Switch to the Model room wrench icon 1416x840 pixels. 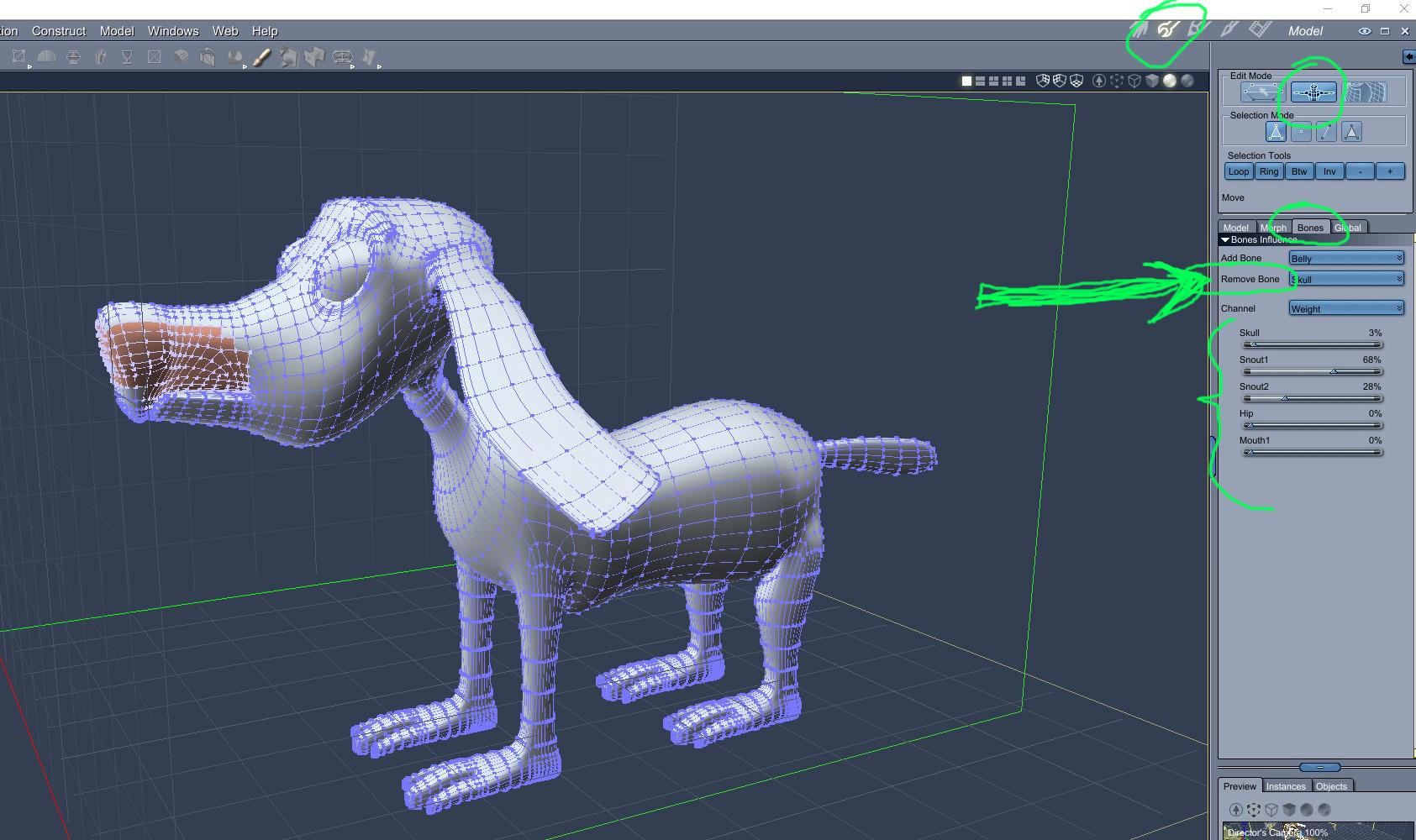(x=1167, y=30)
